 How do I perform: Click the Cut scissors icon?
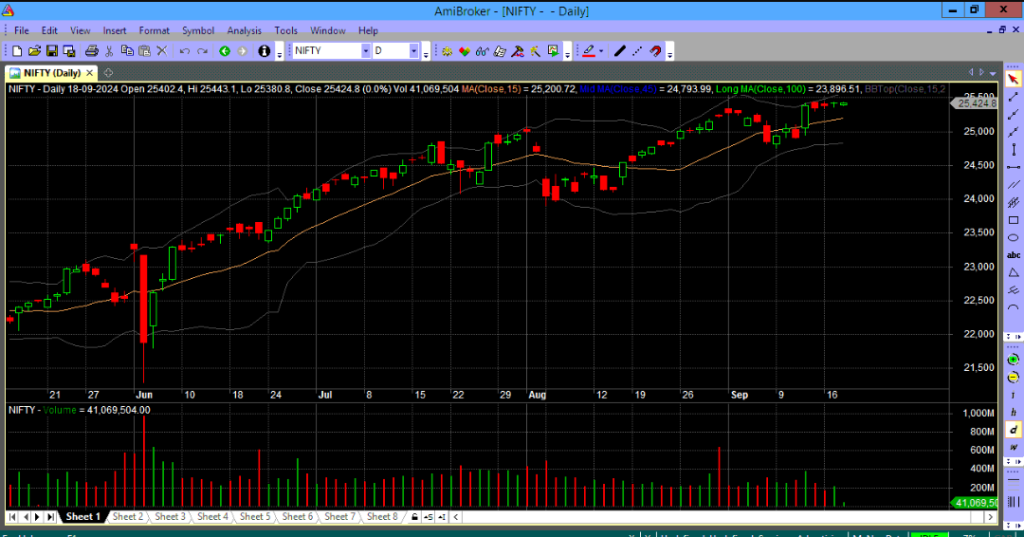tap(109, 51)
